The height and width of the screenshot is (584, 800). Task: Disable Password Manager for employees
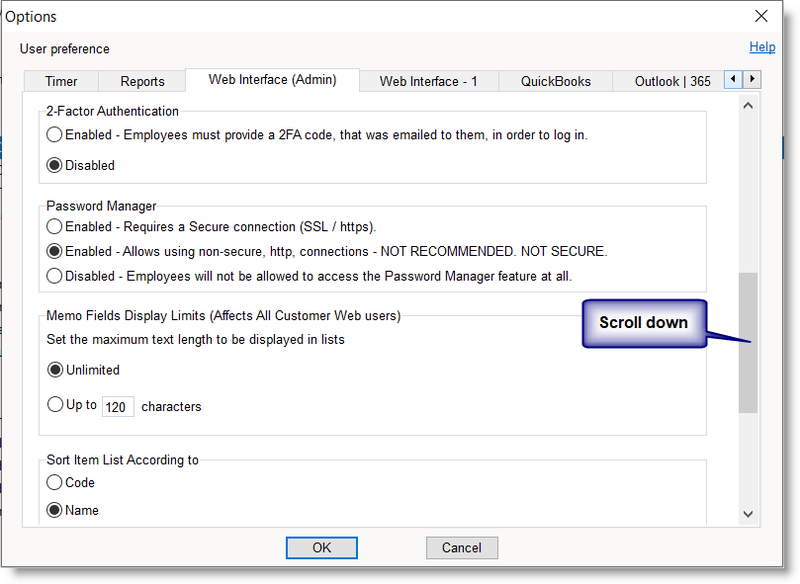(55, 276)
